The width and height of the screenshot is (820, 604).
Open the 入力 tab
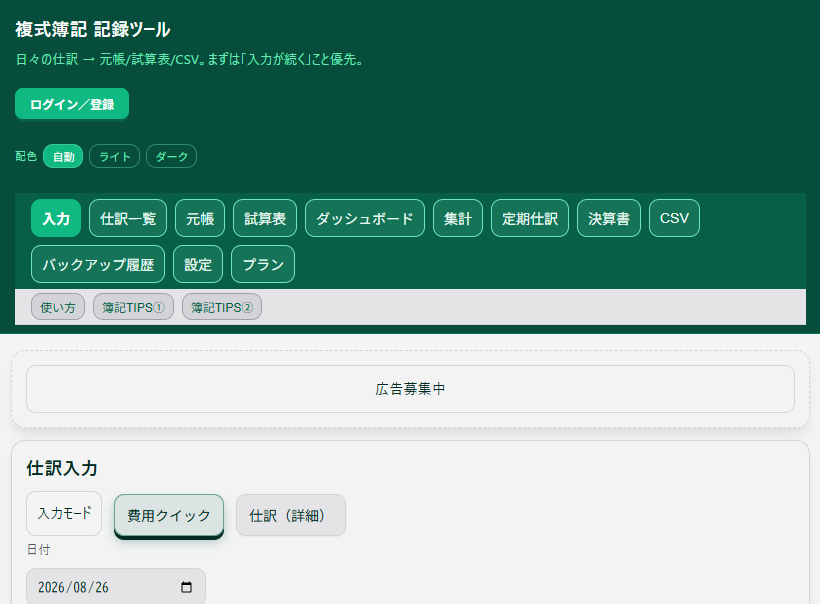pyautogui.click(x=56, y=218)
